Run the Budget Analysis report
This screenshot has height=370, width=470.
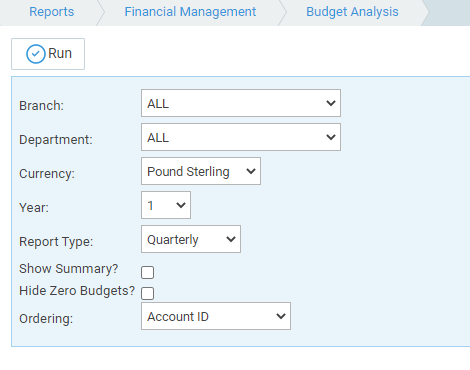pyautogui.click(x=48, y=54)
